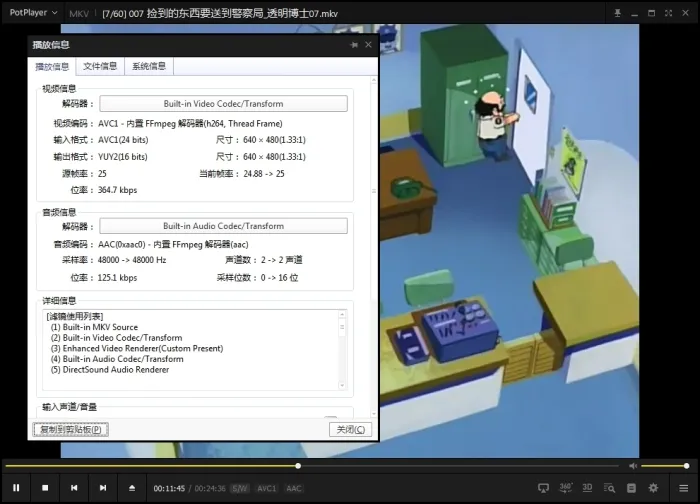Adjust the volume slider

pyautogui.click(x=665, y=466)
